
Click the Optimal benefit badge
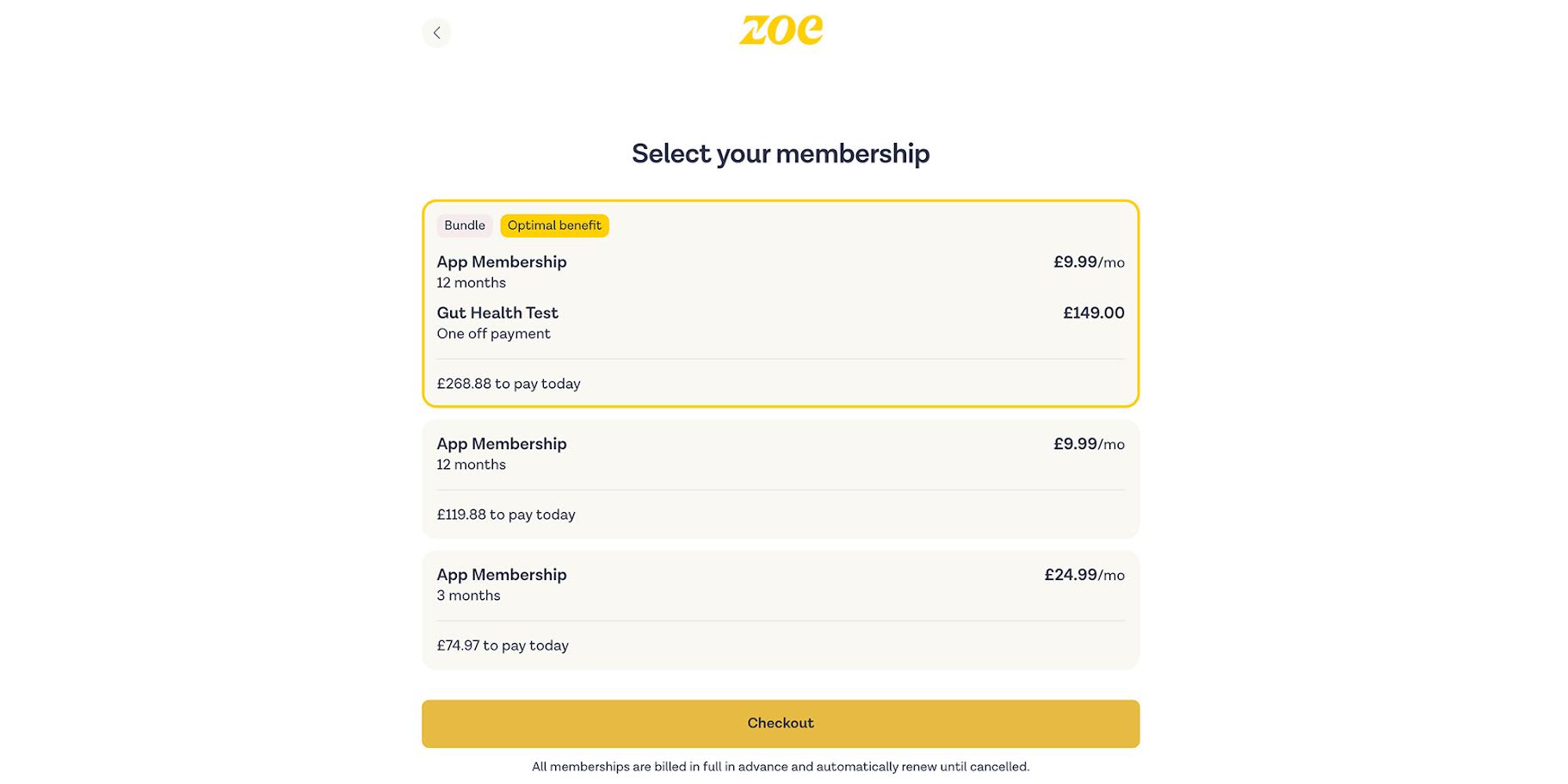(x=554, y=225)
